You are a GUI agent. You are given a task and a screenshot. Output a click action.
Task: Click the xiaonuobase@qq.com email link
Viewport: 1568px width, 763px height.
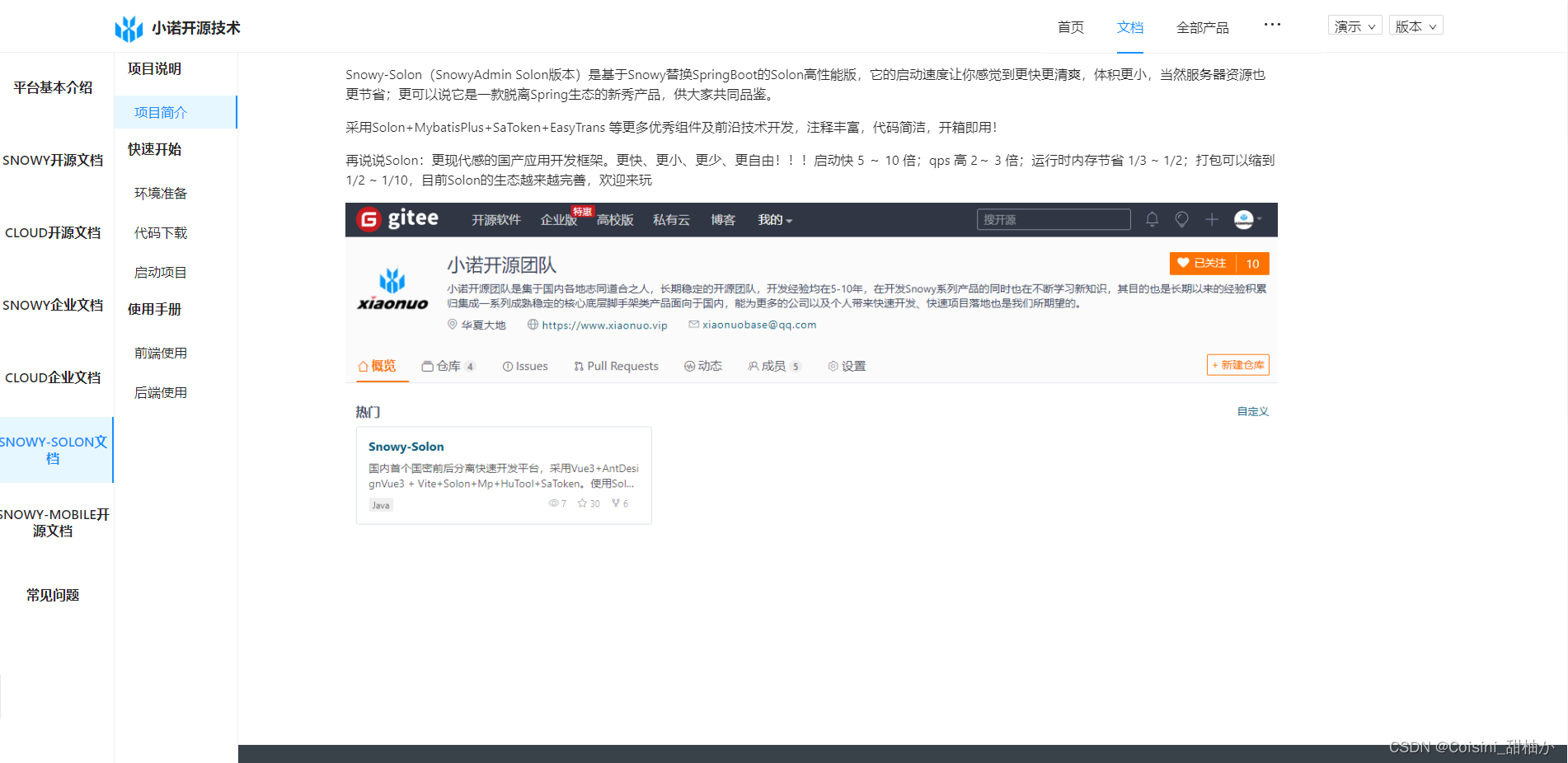pos(759,325)
